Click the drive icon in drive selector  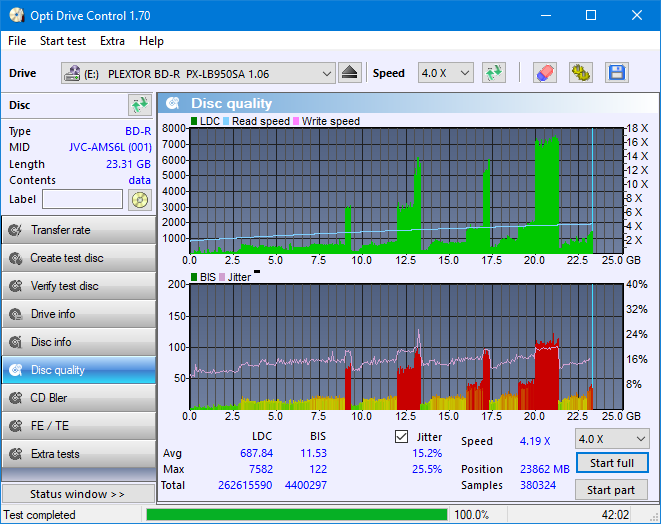[x=72, y=73]
